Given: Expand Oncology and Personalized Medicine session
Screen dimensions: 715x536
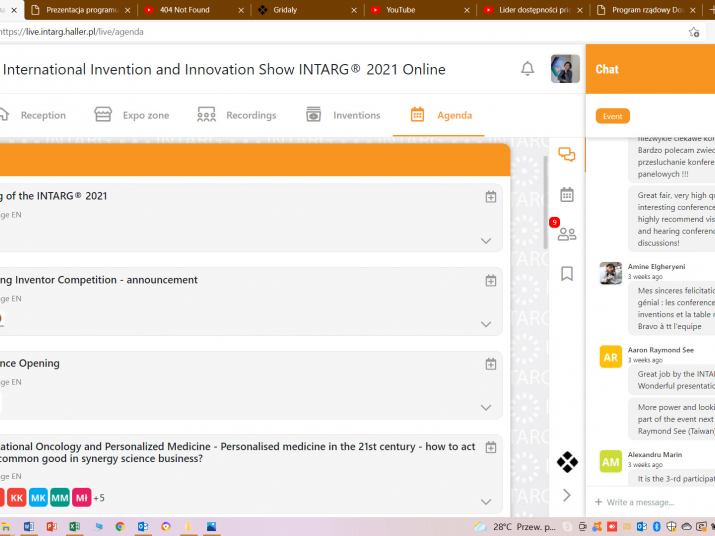Looking at the screenshot, I should coord(486,502).
